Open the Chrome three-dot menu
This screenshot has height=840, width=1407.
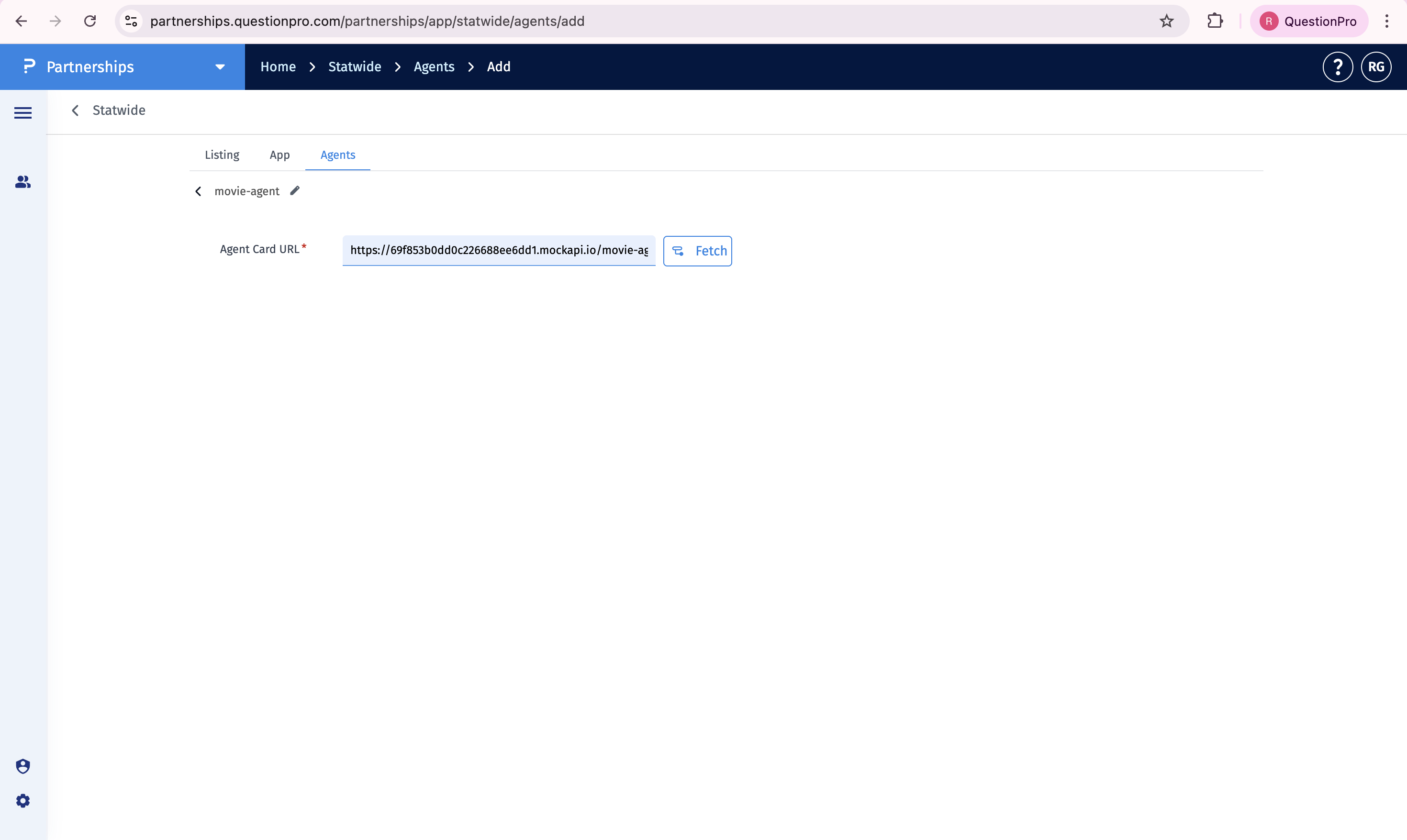click(1386, 21)
